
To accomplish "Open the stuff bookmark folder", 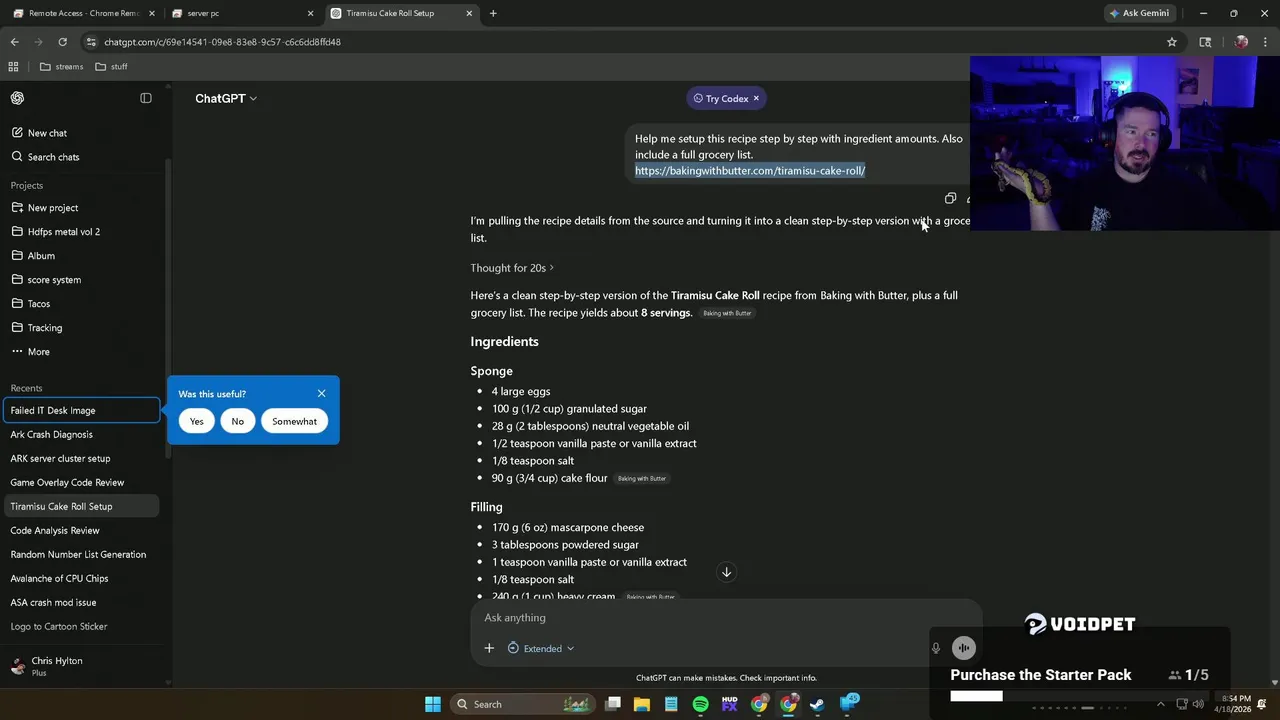I will pyautogui.click(x=111, y=67).
